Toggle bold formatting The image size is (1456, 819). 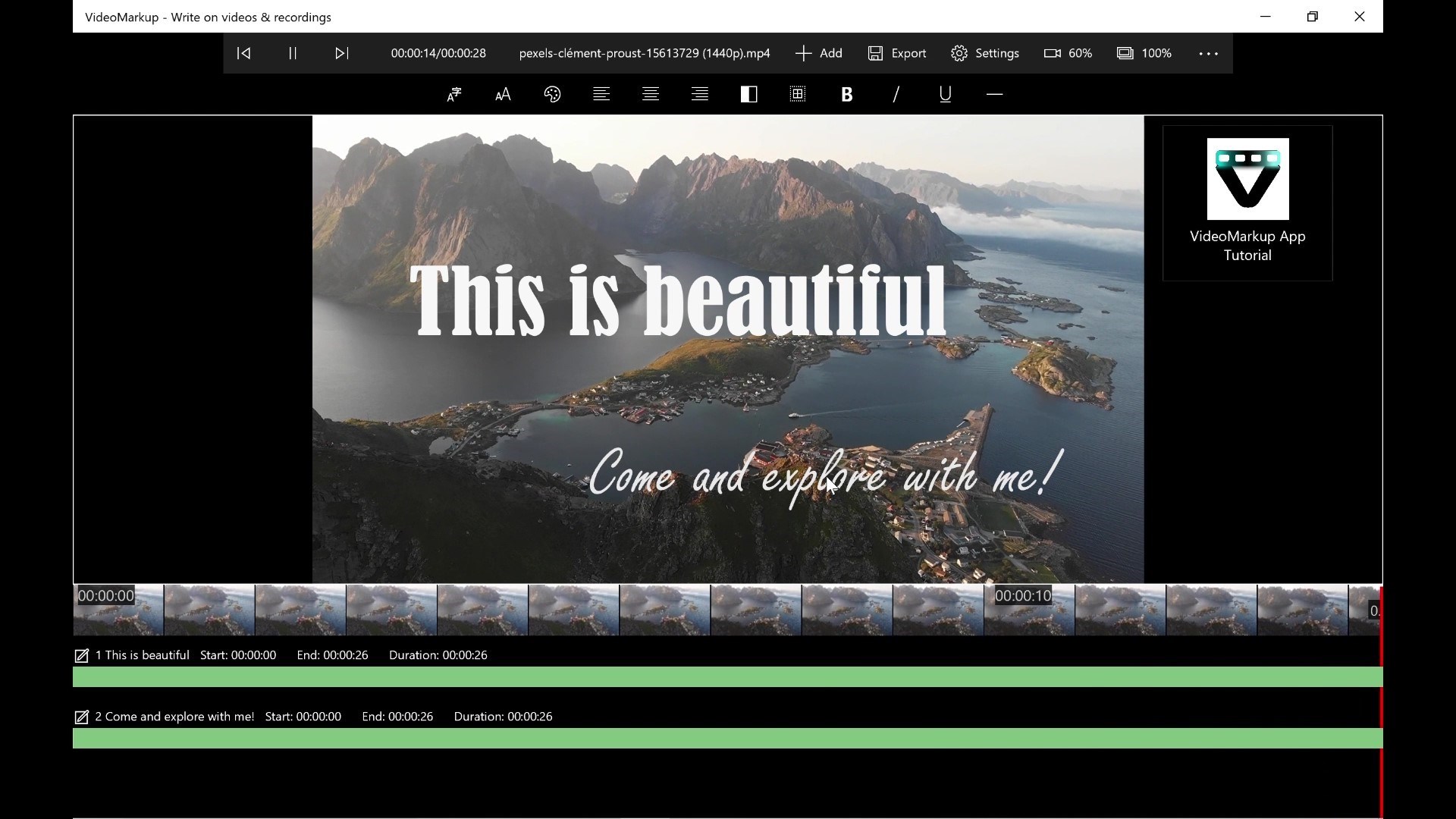point(847,94)
